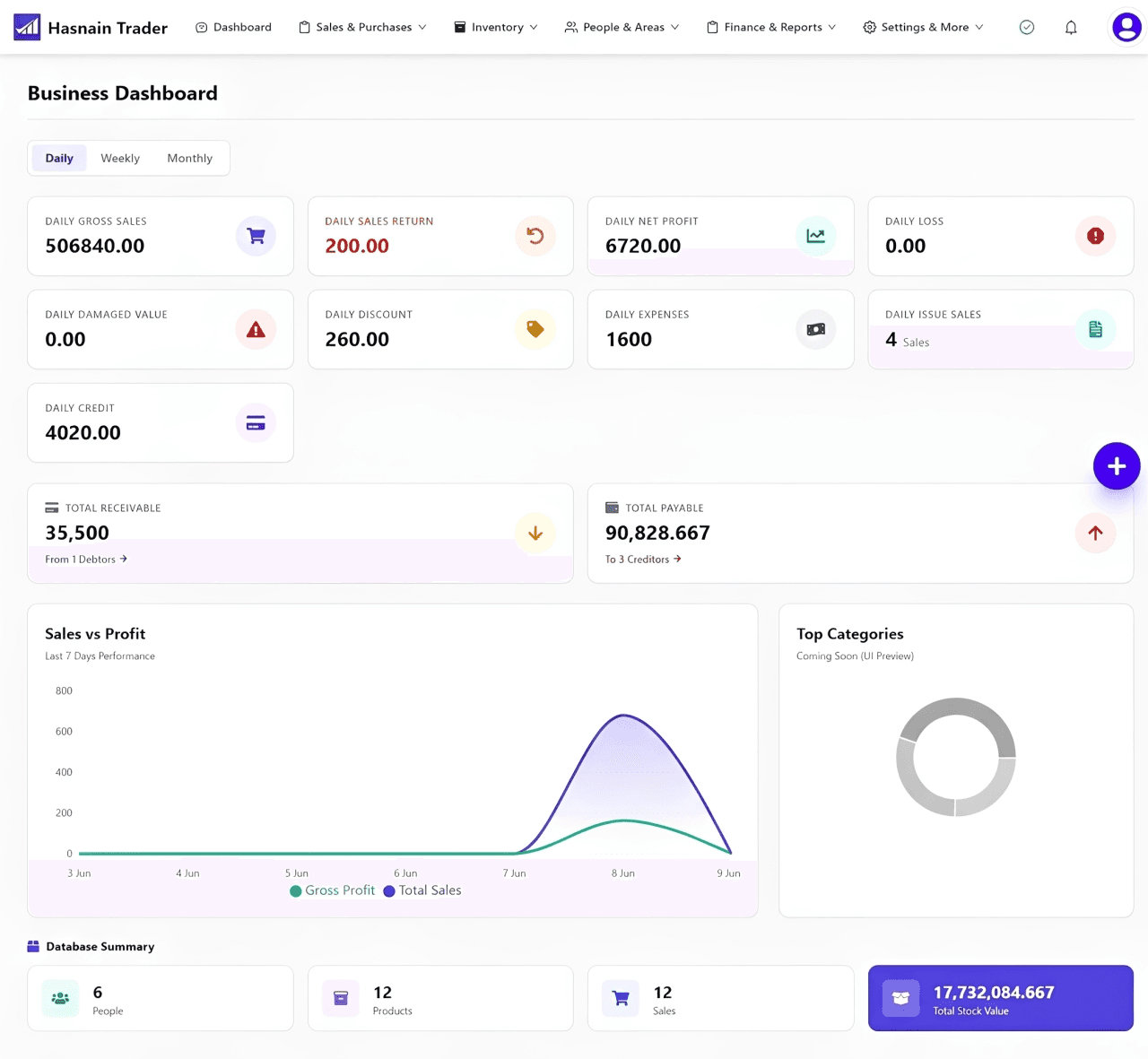Click the Daily Gross Sales cart icon
1148x1059 pixels.
(x=256, y=236)
